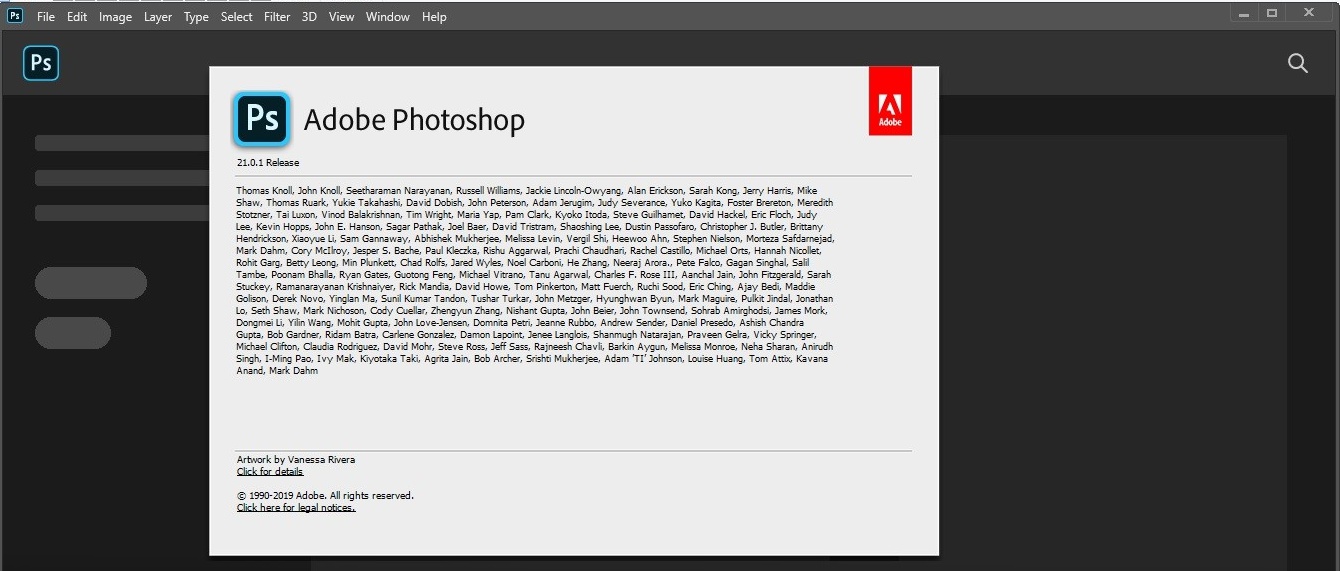This screenshot has width=1340, height=571.
Task: Open the Window menu
Action: click(387, 17)
